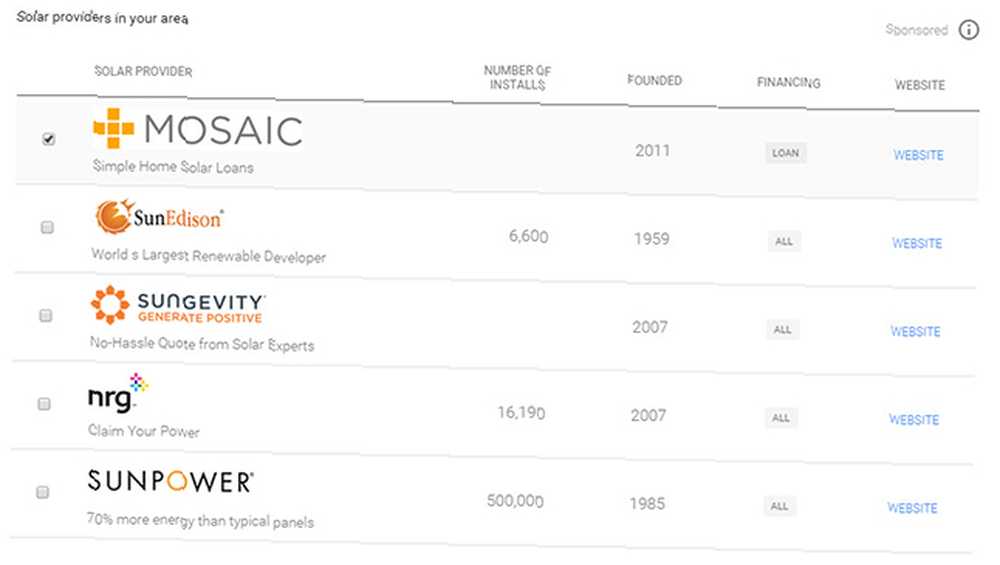Check the SunEdison provider checkbox
The width and height of the screenshot is (1000, 565).
tap(47, 227)
